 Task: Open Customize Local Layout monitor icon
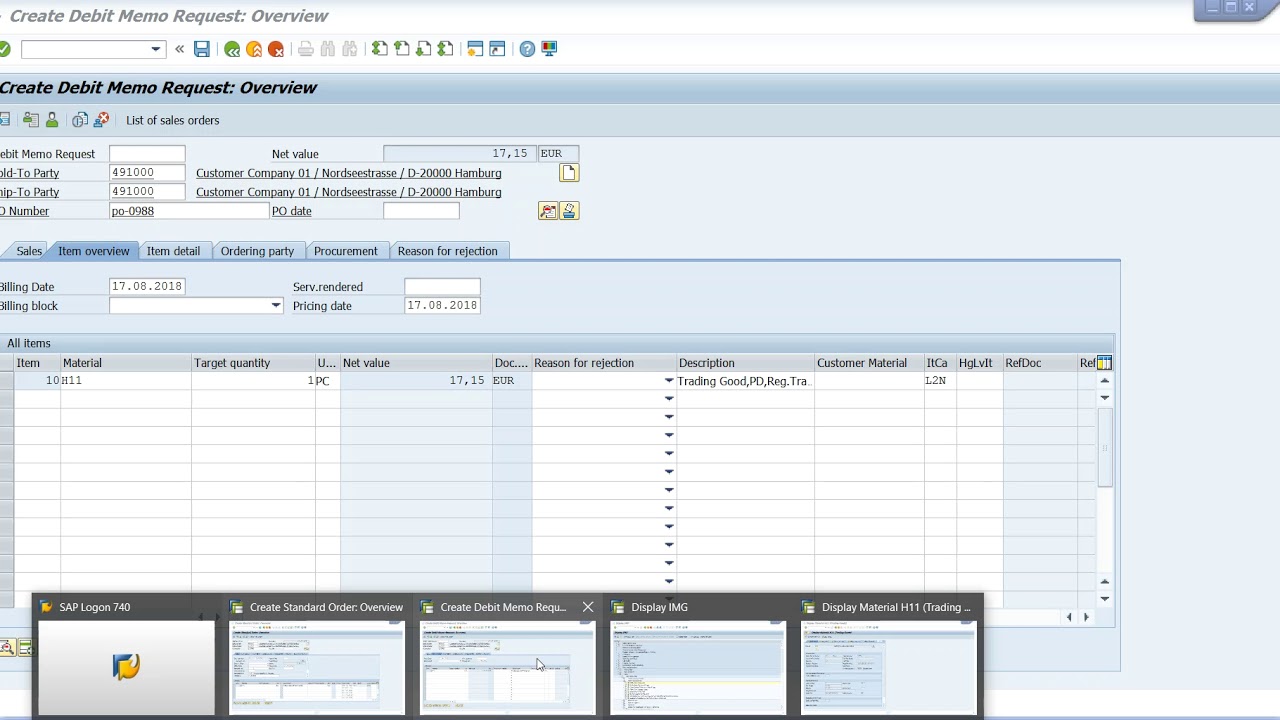pyautogui.click(x=549, y=49)
